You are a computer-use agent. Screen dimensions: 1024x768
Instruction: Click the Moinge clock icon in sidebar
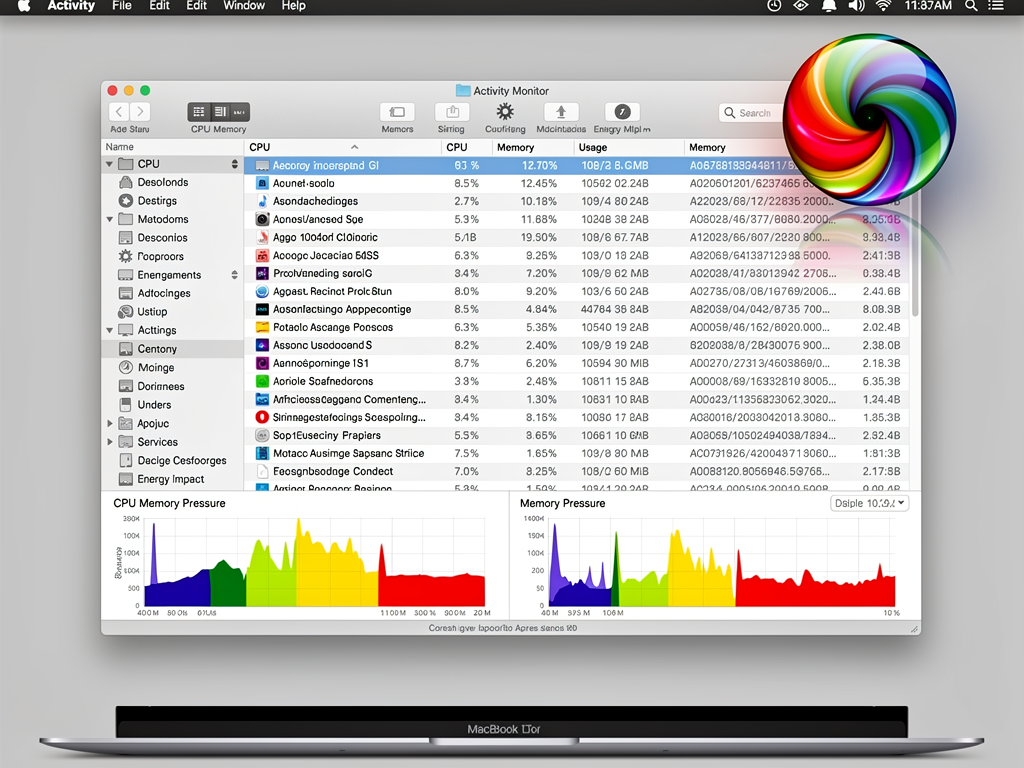point(125,367)
